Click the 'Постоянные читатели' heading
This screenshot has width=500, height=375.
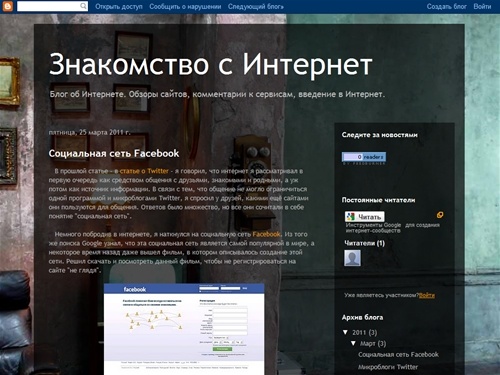click(378, 200)
